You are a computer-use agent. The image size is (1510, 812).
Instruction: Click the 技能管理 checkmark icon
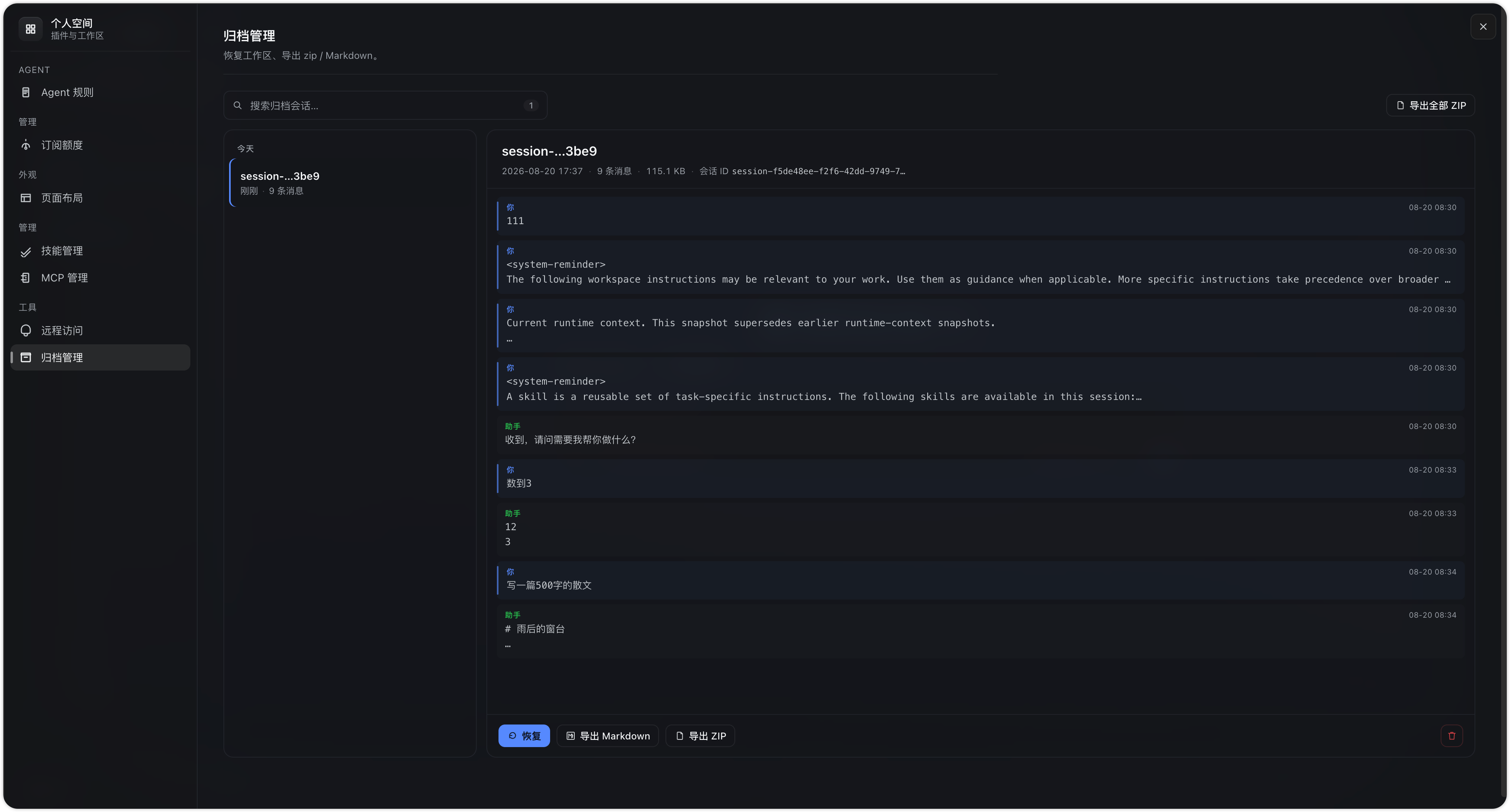[26, 251]
